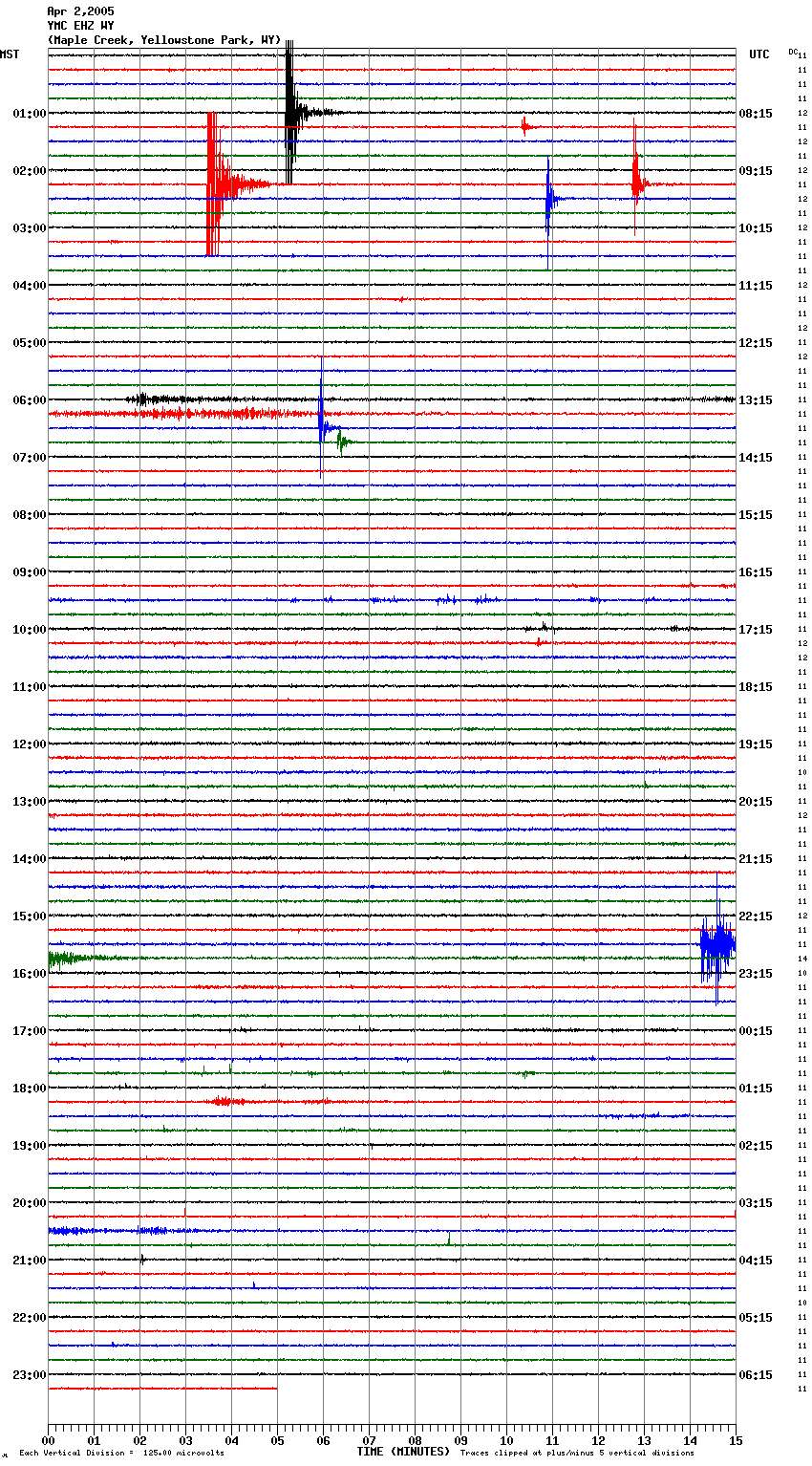Click the date label Apr 2,2005
Viewport: 812px width, 1466px height.
80,11
